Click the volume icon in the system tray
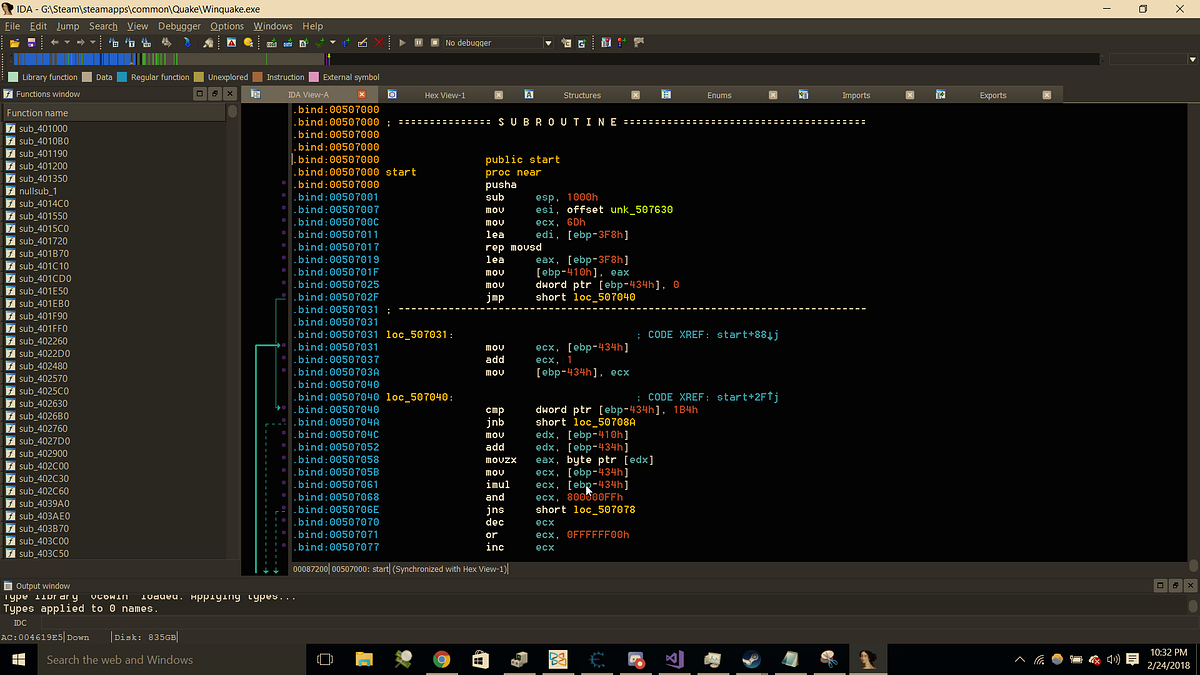This screenshot has width=1200, height=675. [x=1112, y=660]
